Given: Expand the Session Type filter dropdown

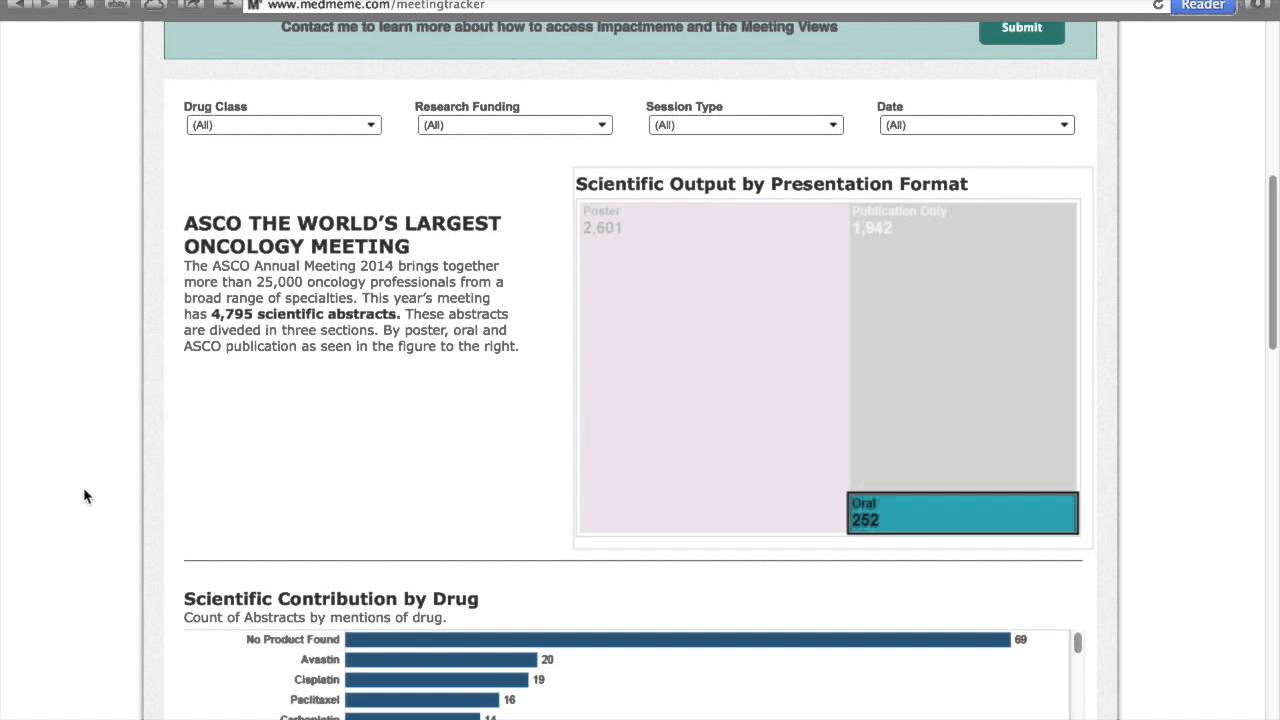Looking at the screenshot, I should 746,125.
